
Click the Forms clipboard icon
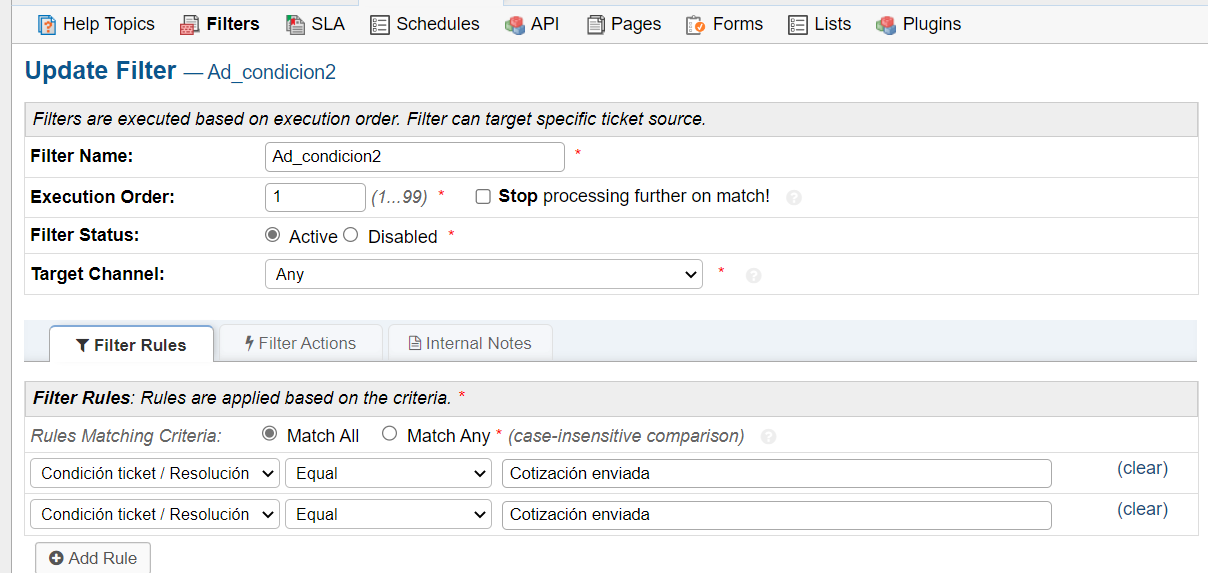pyautogui.click(x=696, y=25)
